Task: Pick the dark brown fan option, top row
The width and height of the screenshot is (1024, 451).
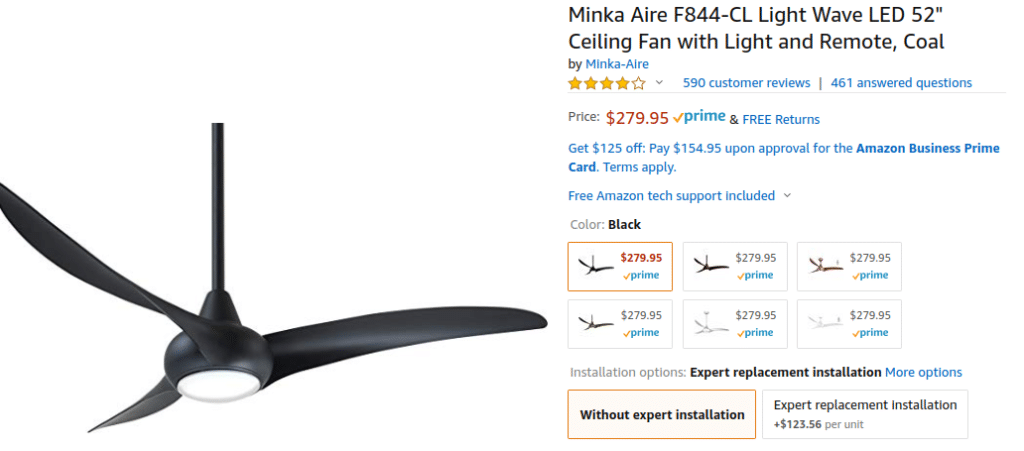Action: pyautogui.click(x=735, y=266)
